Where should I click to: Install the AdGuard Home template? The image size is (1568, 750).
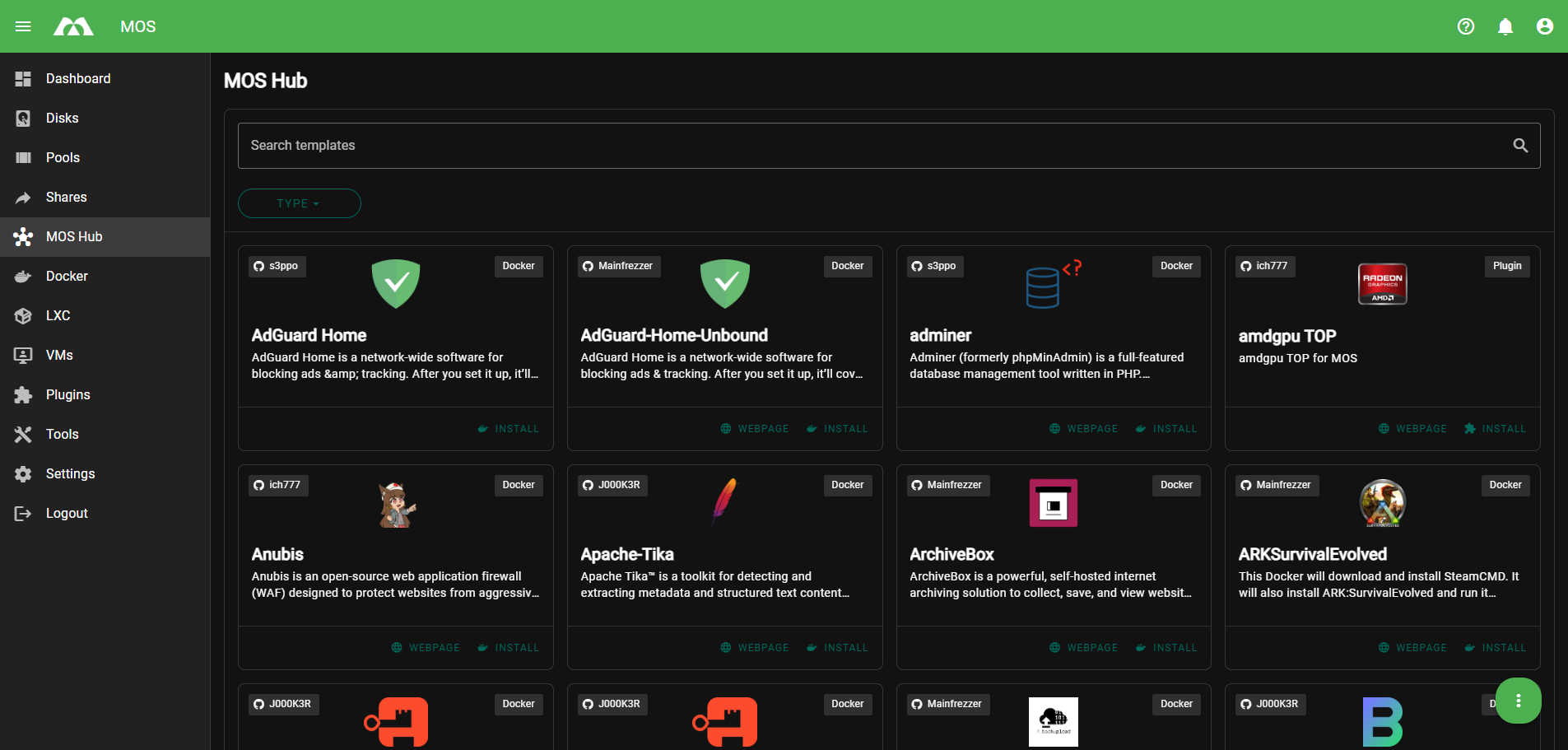tap(509, 429)
